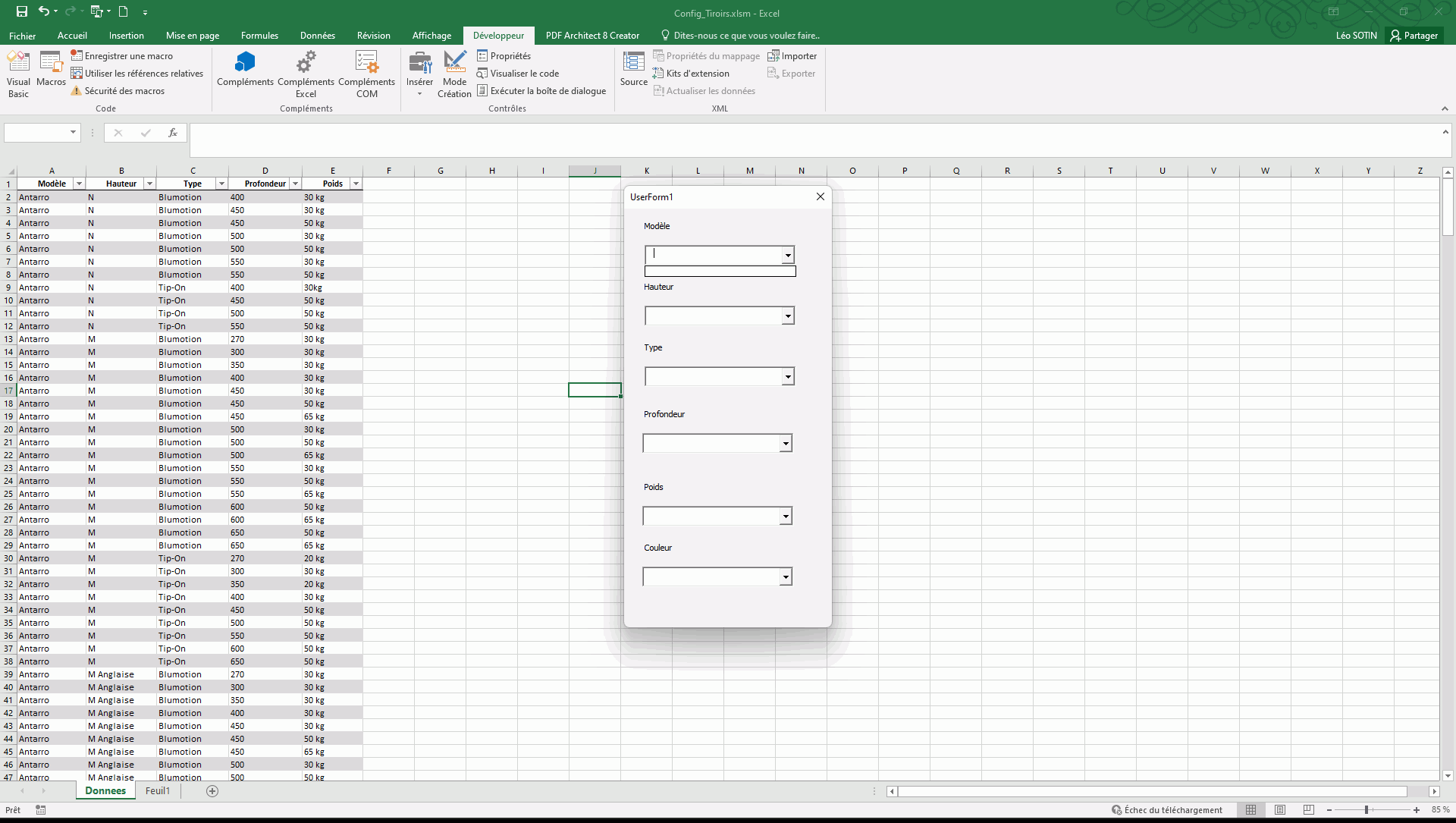Click the Name Box input field
This screenshot has height=823, width=1456.
(x=36, y=133)
